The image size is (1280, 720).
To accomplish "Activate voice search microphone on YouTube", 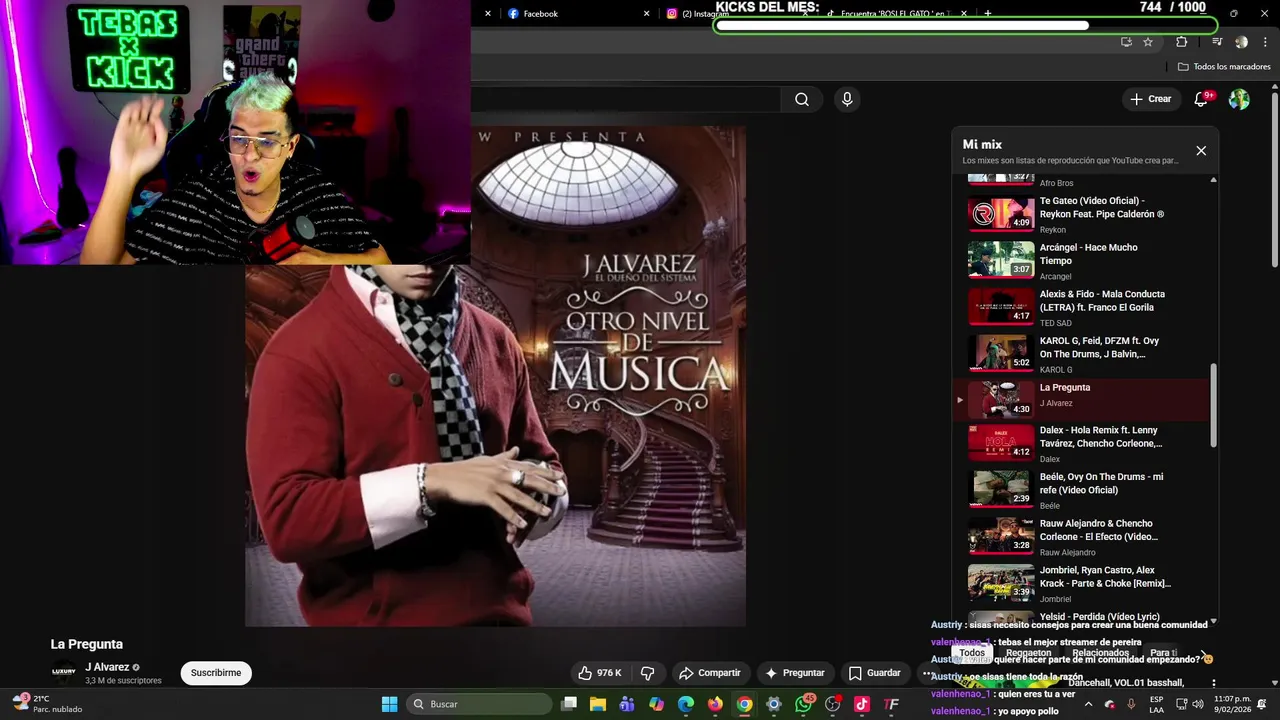I will [x=847, y=99].
